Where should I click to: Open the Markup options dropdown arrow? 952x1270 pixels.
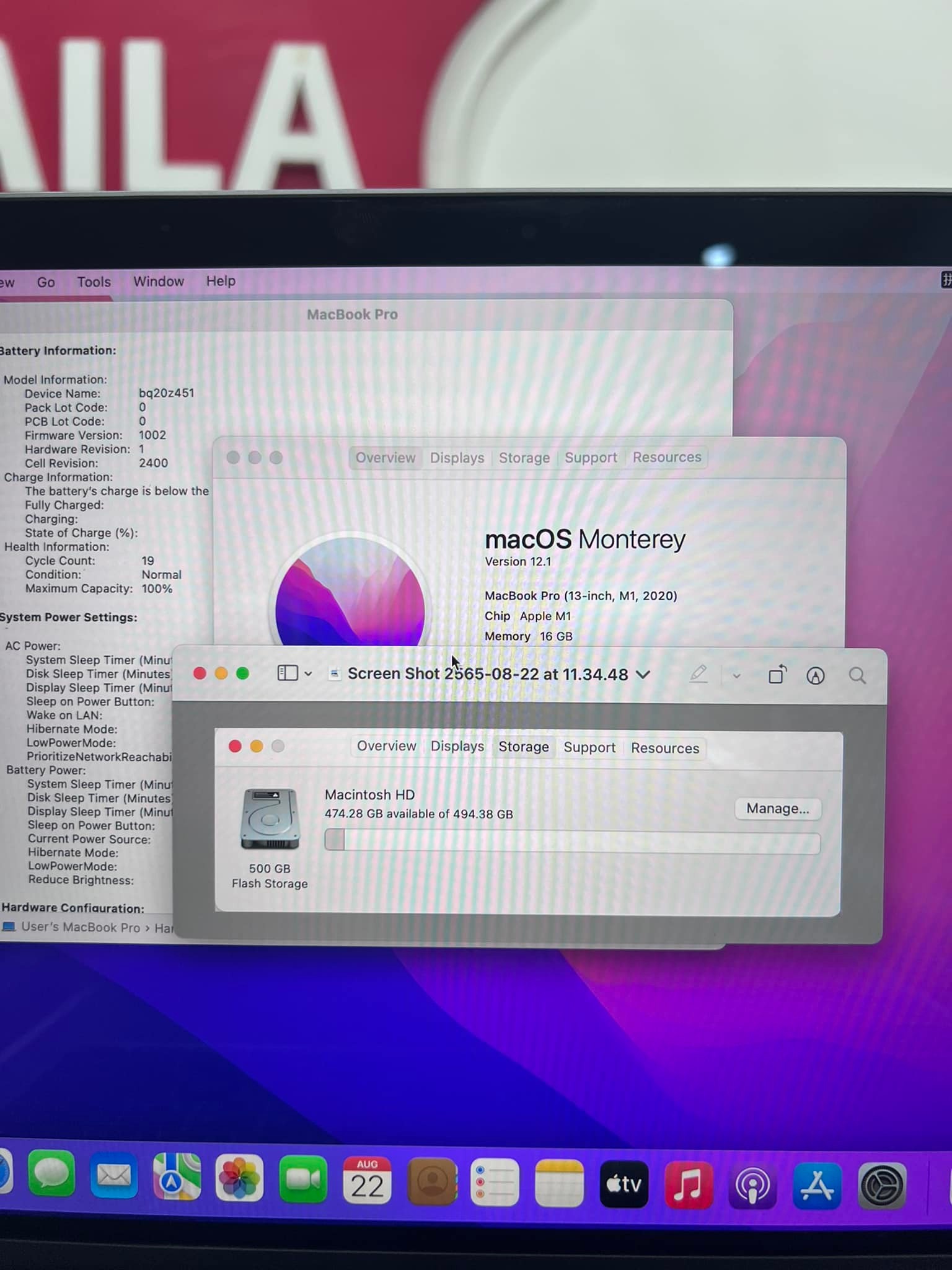[x=736, y=675]
